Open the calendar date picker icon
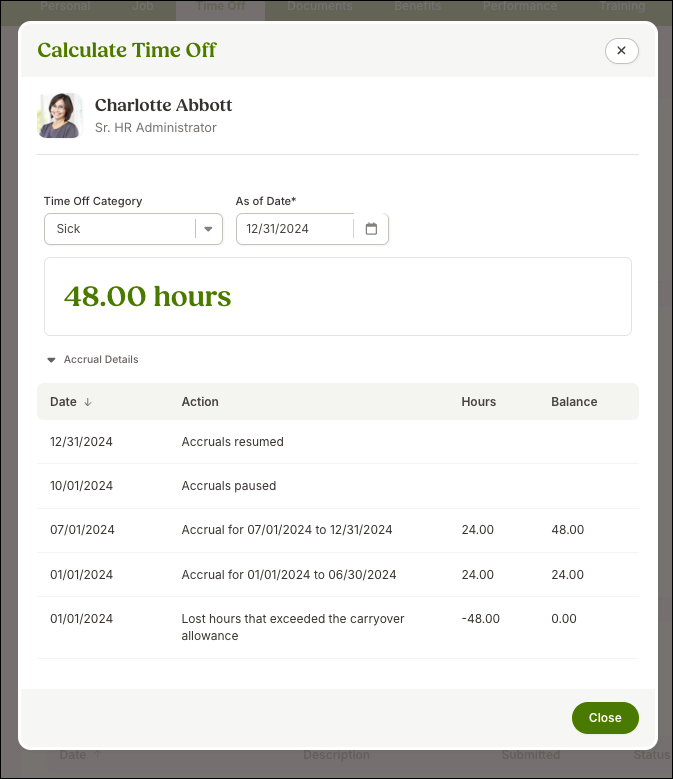The image size is (673, 779). tap(371, 229)
